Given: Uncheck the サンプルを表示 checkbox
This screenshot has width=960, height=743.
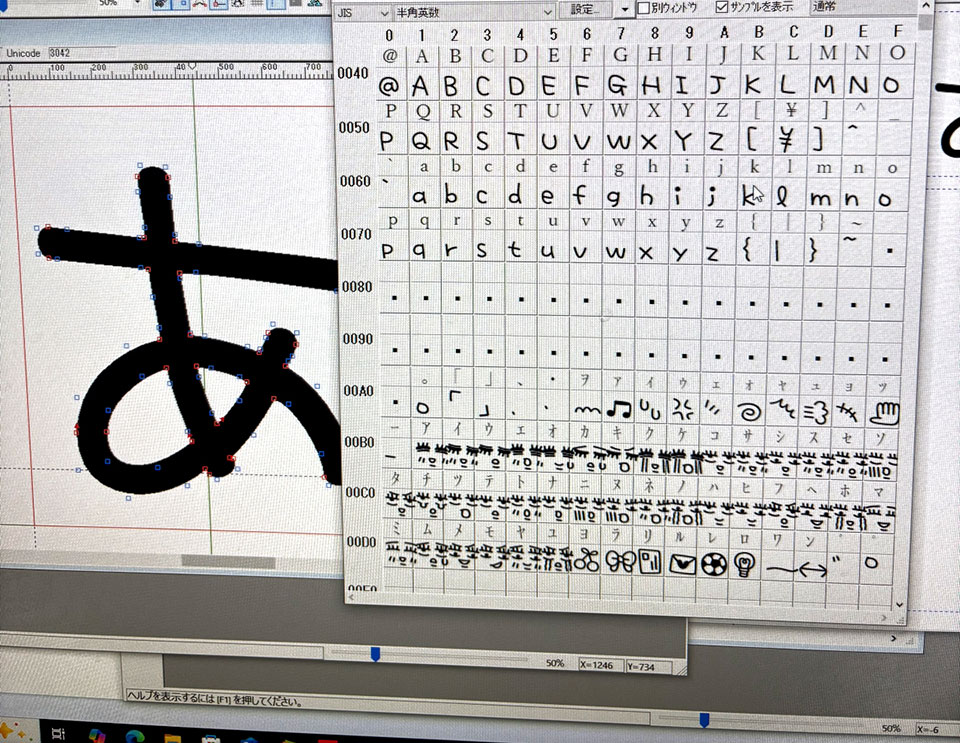Looking at the screenshot, I should 722,8.
